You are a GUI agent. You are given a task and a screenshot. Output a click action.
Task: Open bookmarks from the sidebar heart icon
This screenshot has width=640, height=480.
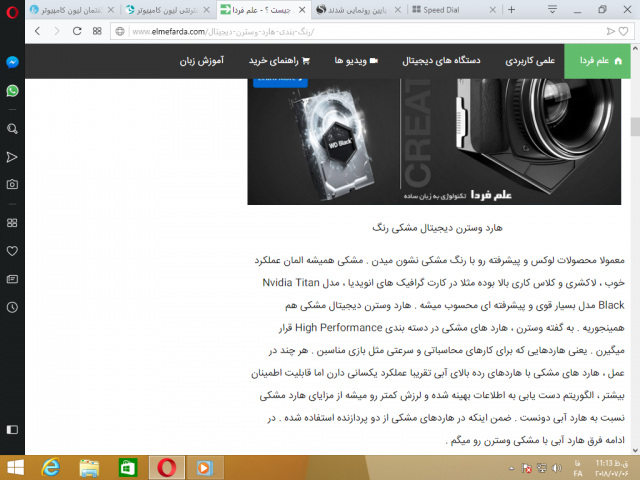[x=12, y=251]
